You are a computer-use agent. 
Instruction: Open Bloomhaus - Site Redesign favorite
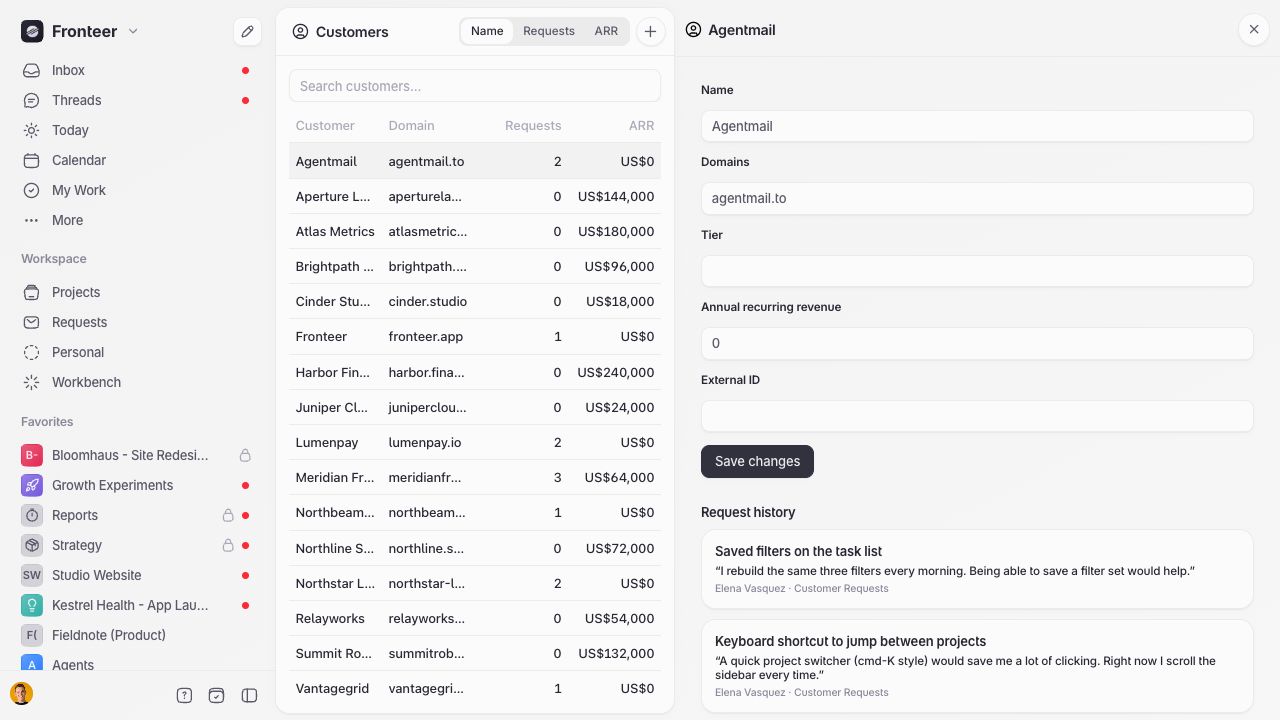137,455
